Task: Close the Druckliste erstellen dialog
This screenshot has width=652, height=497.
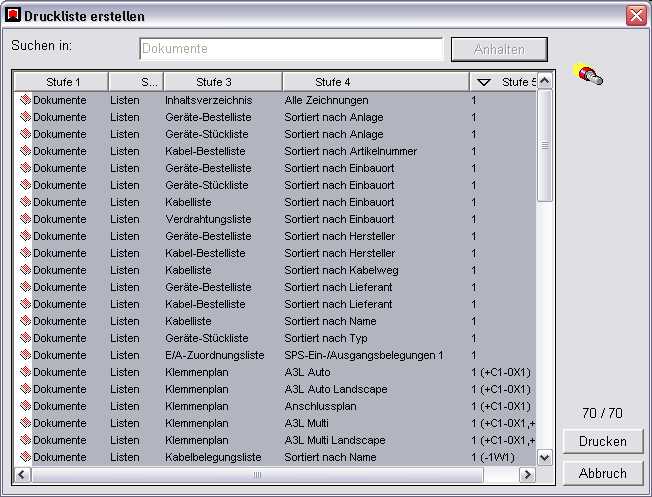Action: (x=636, y=16)
